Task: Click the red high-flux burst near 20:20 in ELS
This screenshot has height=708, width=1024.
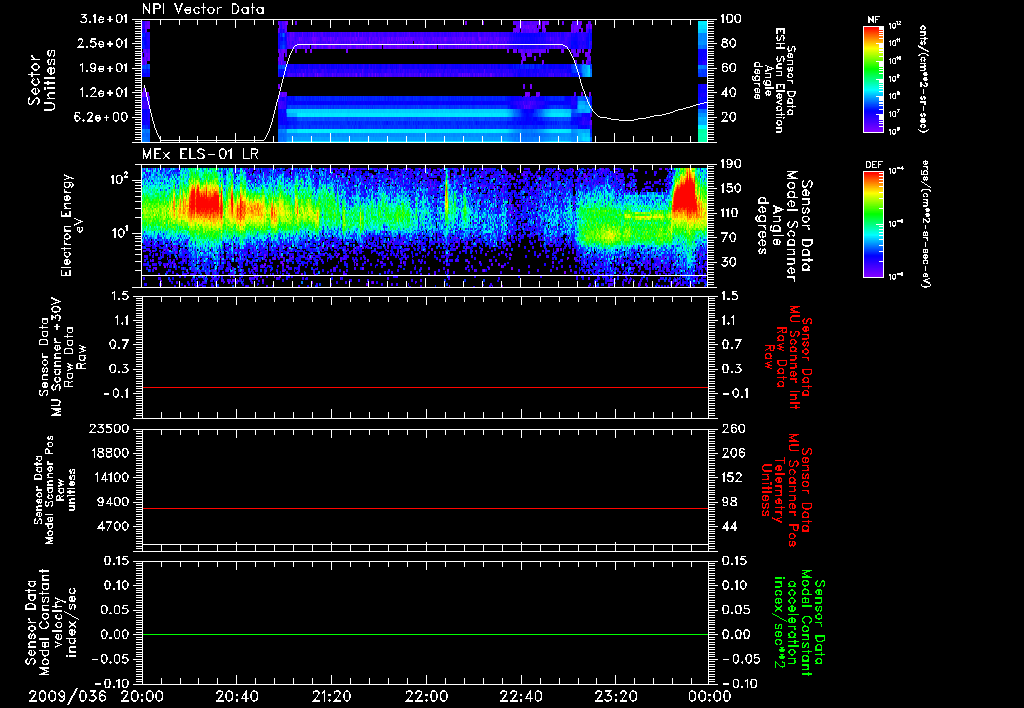Action: (206, 201)
